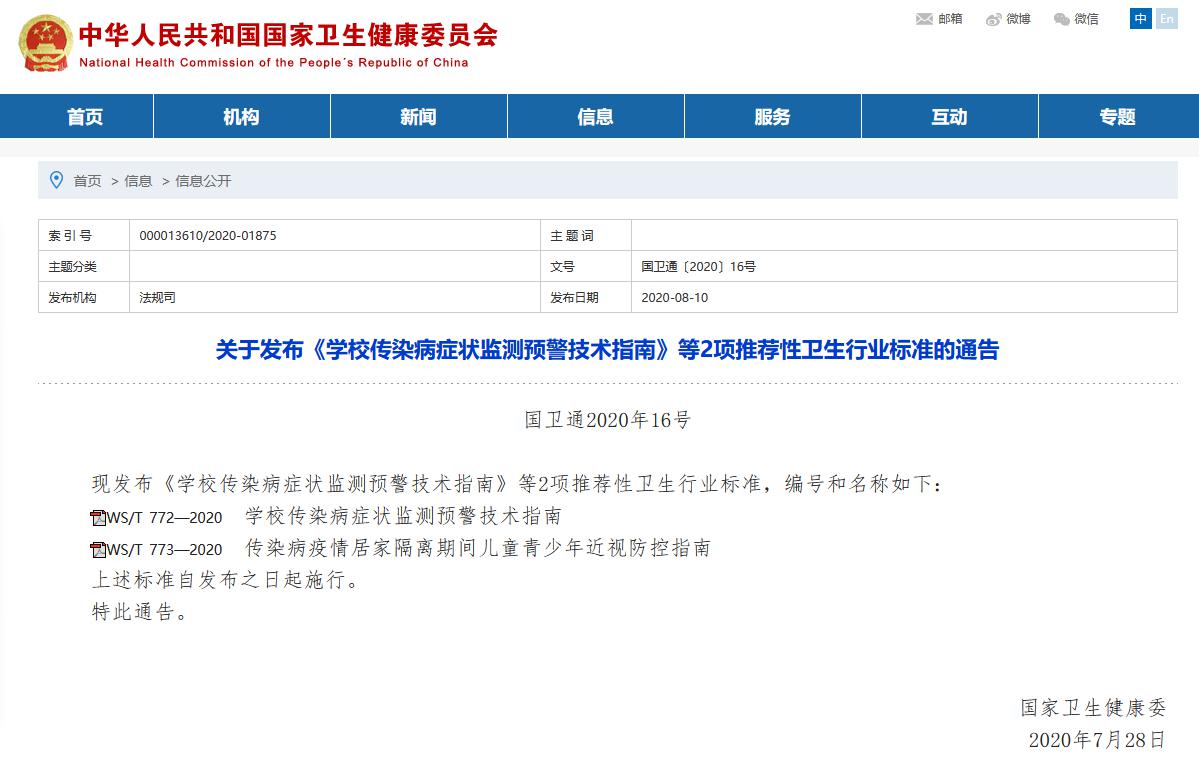Open the 信息 navigation menu

[595, 116]
